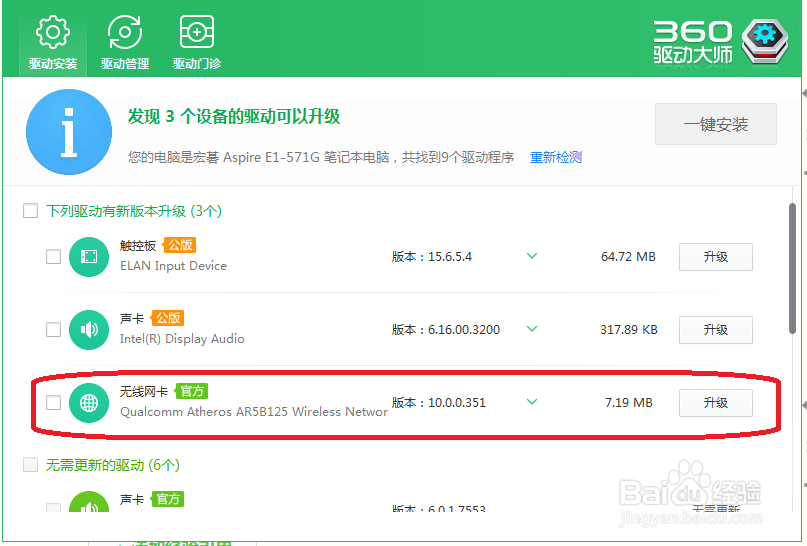The image size is (807, 546).
Task: Expand version dropdown for 6.16.00.3200
Action: pyautogui.click(x=532, y=329)
